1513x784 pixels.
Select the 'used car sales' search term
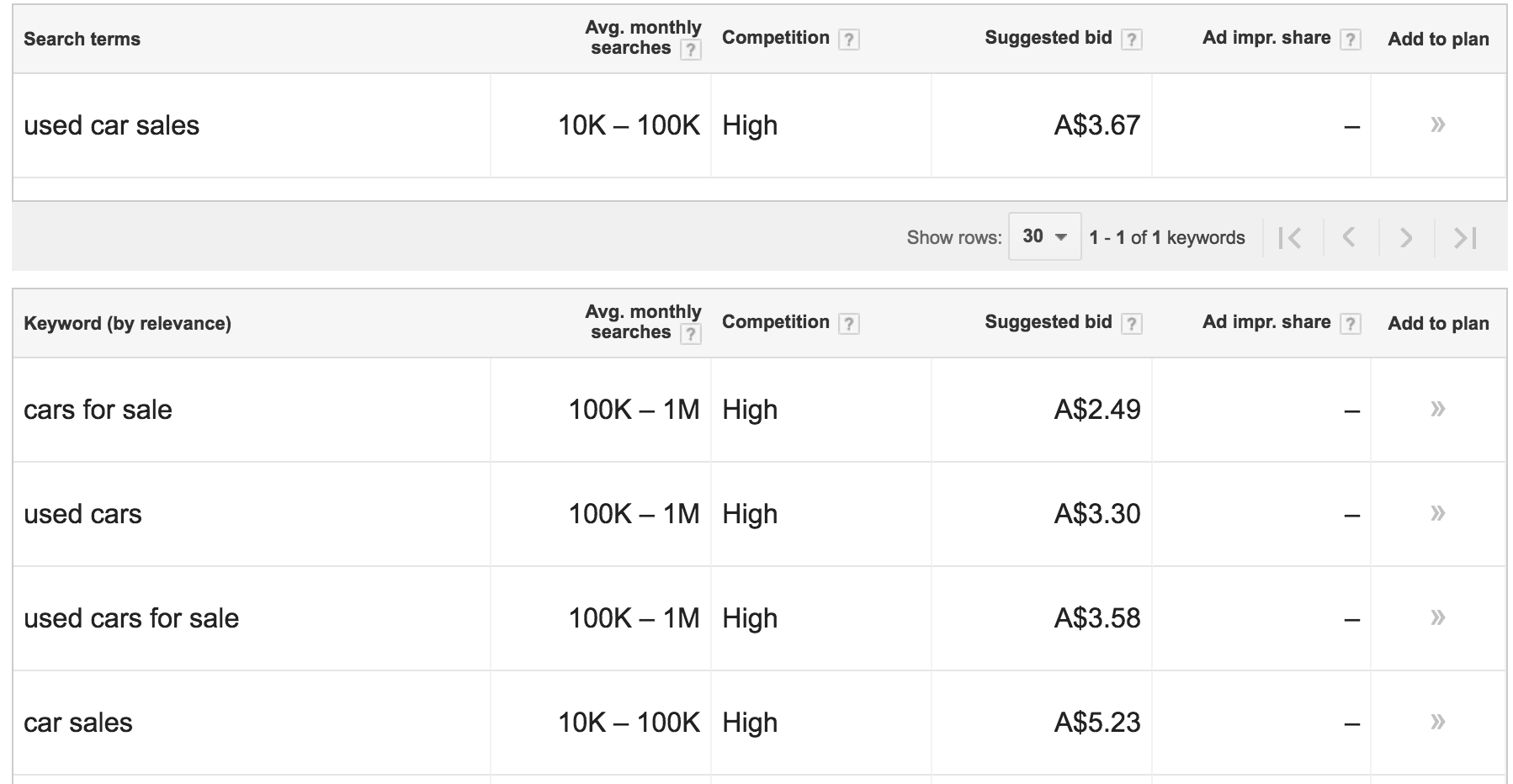[x=111, y=125]
